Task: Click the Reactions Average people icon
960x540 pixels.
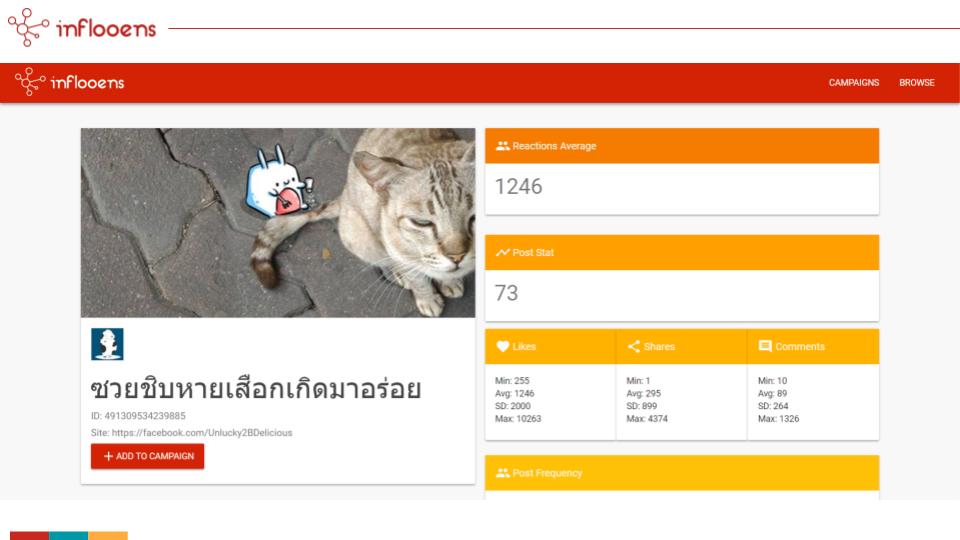Action: (x=503, y=146)
